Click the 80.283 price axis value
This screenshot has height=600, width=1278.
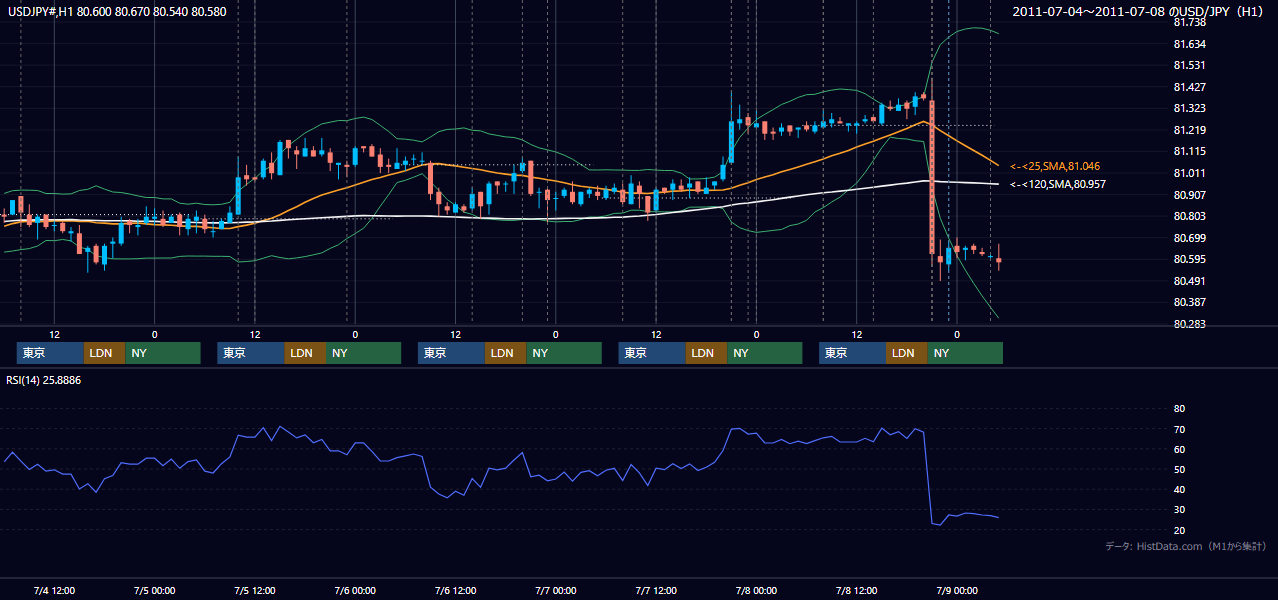[1188, 324]
